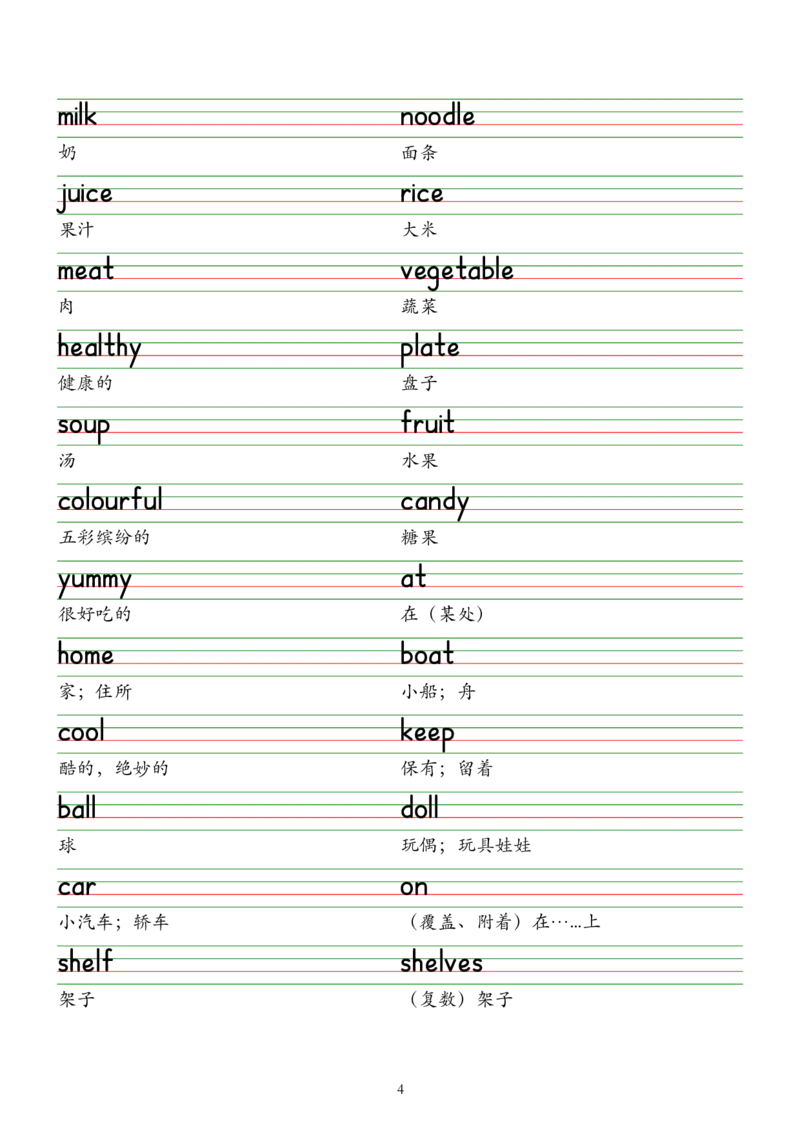Select the word "home"

[x=85, y=656]
